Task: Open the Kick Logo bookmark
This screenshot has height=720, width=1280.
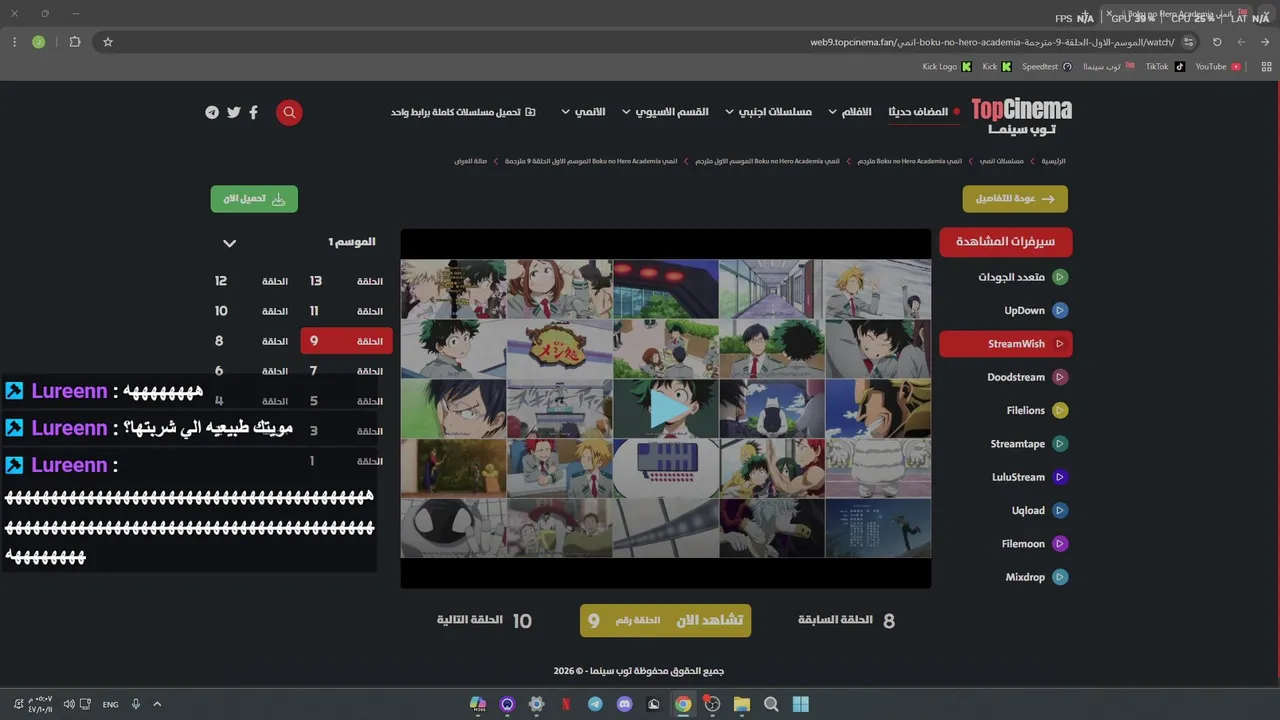Action: [946, 67]
